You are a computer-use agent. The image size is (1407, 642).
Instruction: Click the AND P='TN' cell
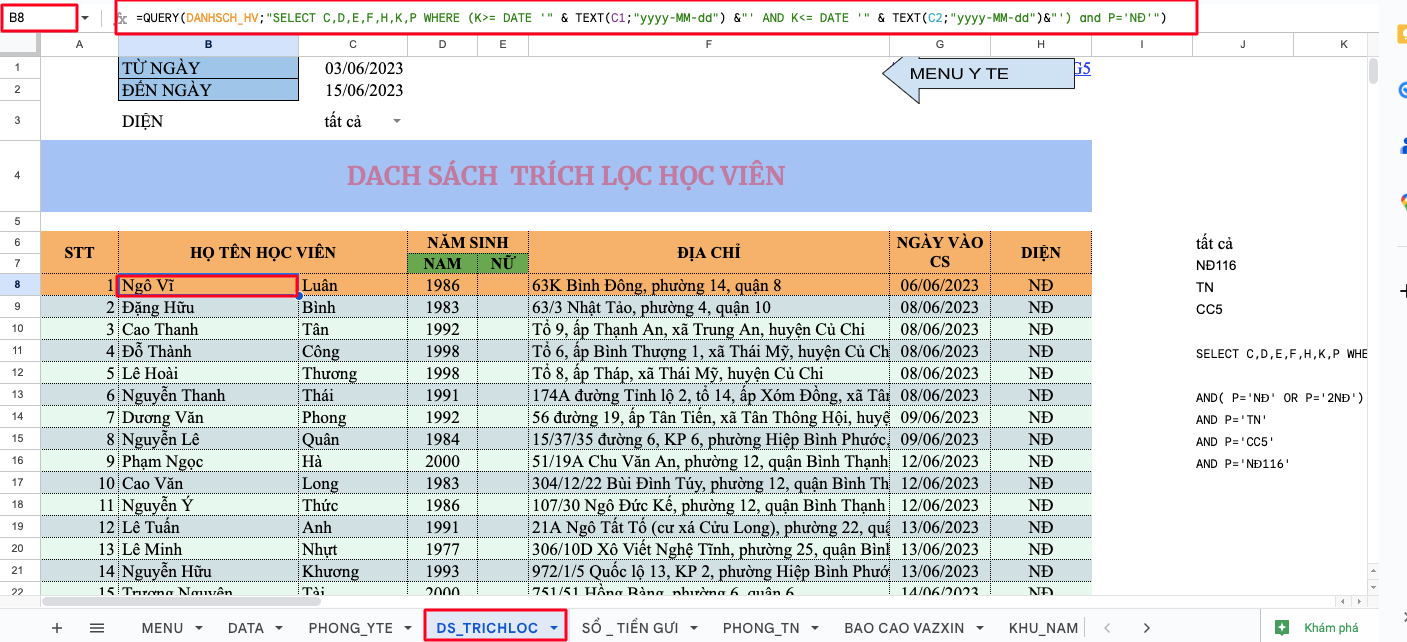[x=1242, y=420]
